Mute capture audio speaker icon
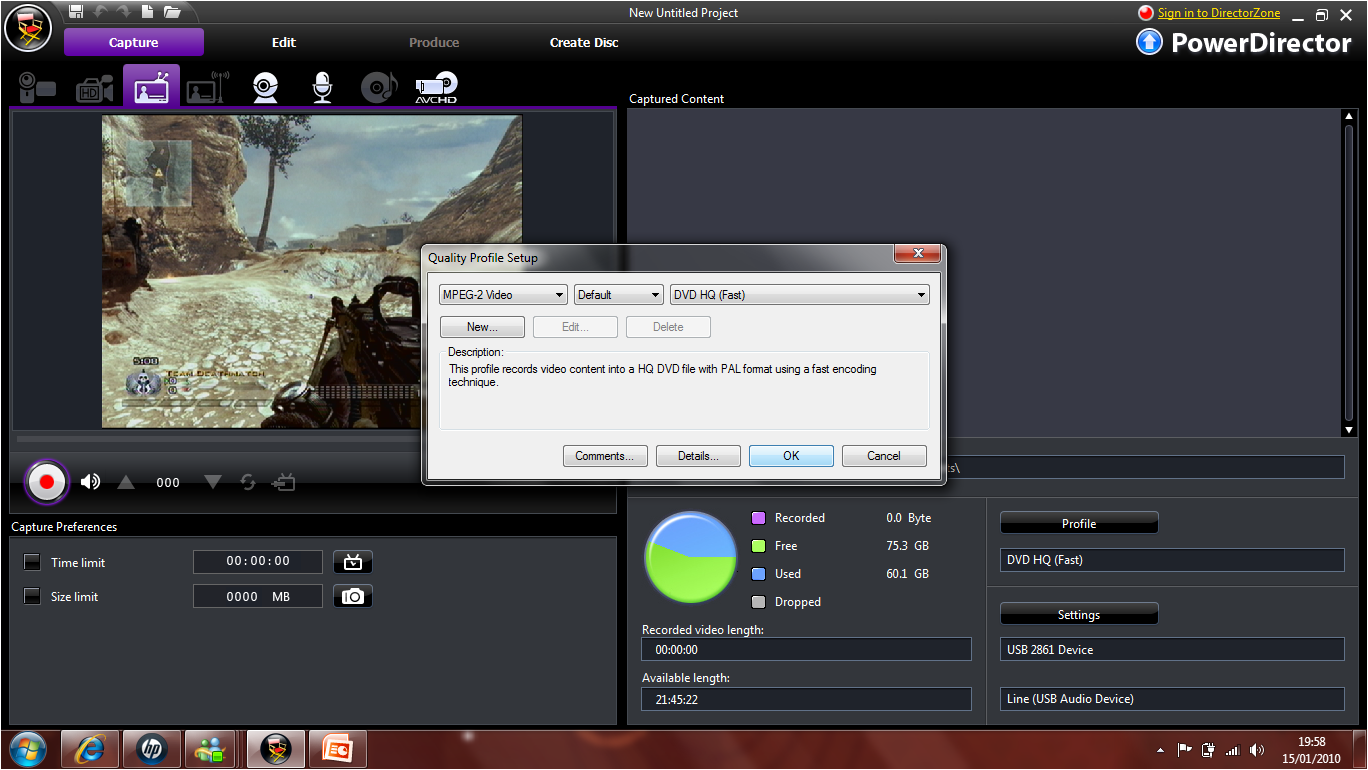This screenshot has width=1368, height=770. click(x=90, y=482)
